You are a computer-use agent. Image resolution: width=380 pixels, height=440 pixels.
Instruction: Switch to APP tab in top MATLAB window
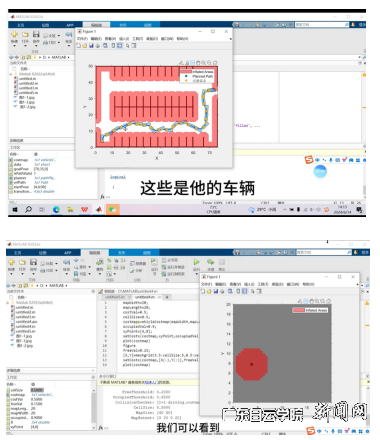[70, 25]
